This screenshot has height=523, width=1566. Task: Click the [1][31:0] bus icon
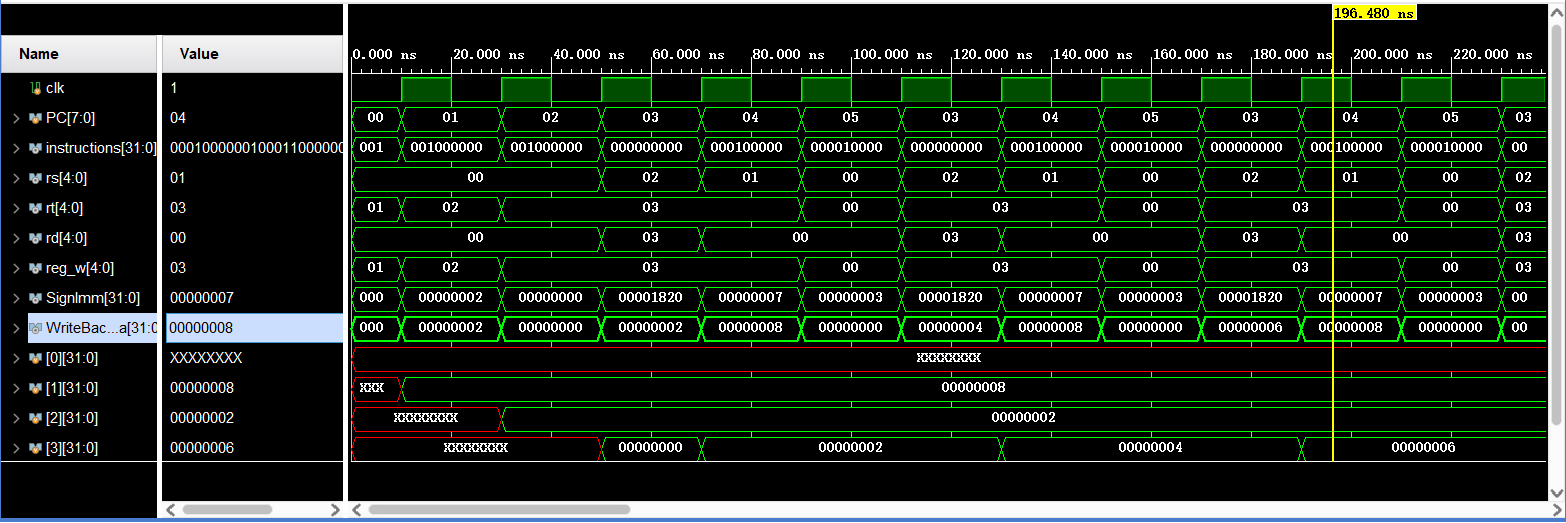pyautogui.click(x=35, y=388)
